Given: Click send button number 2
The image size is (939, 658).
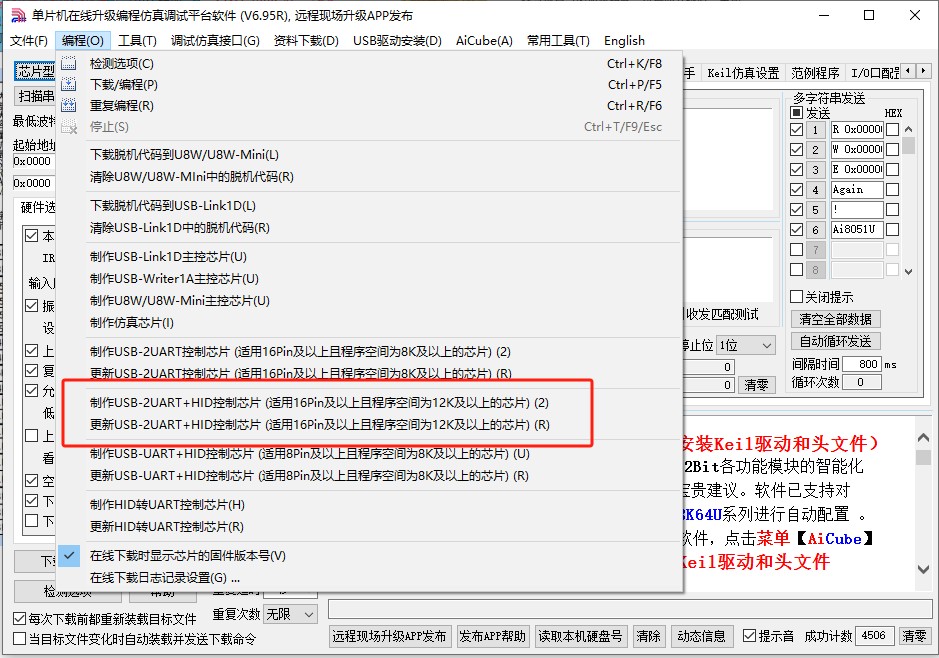Looking at the screenshot, I should pos(815,150).
